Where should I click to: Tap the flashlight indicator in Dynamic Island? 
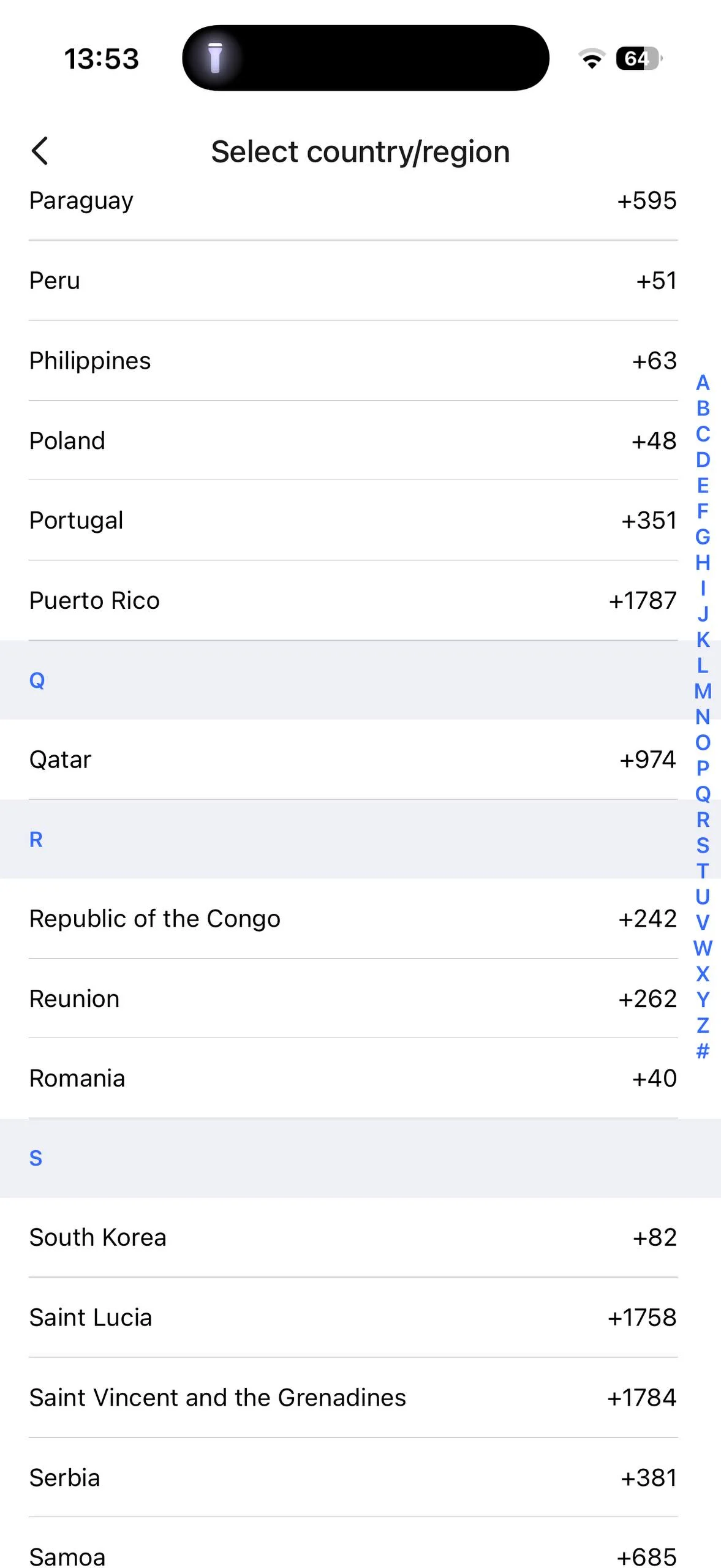coord(215,58)
